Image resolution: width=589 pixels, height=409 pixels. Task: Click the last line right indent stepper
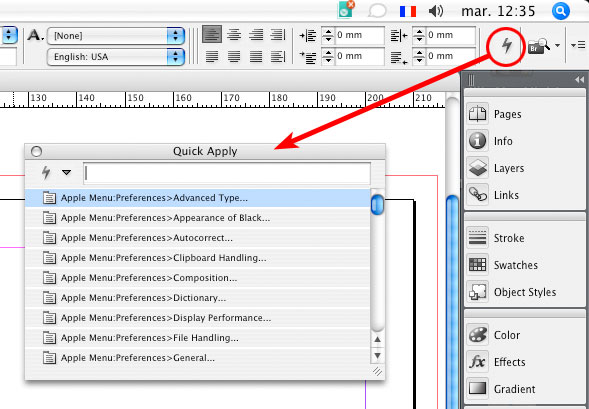[x=419, y=57]
